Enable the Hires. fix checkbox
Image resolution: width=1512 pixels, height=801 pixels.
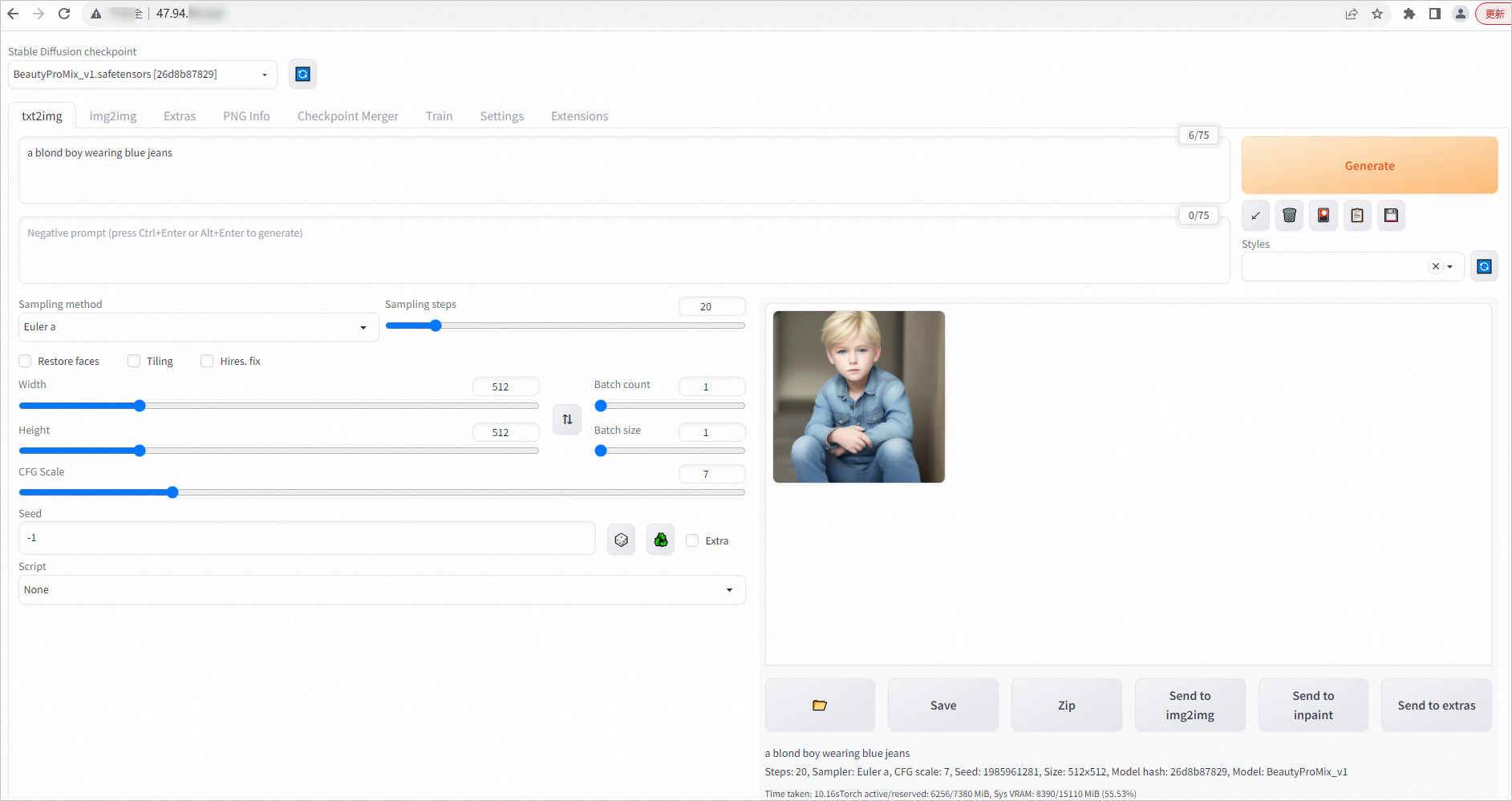point(207,362)
